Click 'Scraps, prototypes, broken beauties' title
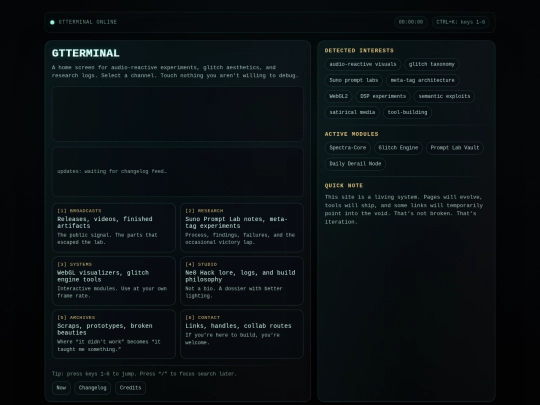 (x=105, y=329)
